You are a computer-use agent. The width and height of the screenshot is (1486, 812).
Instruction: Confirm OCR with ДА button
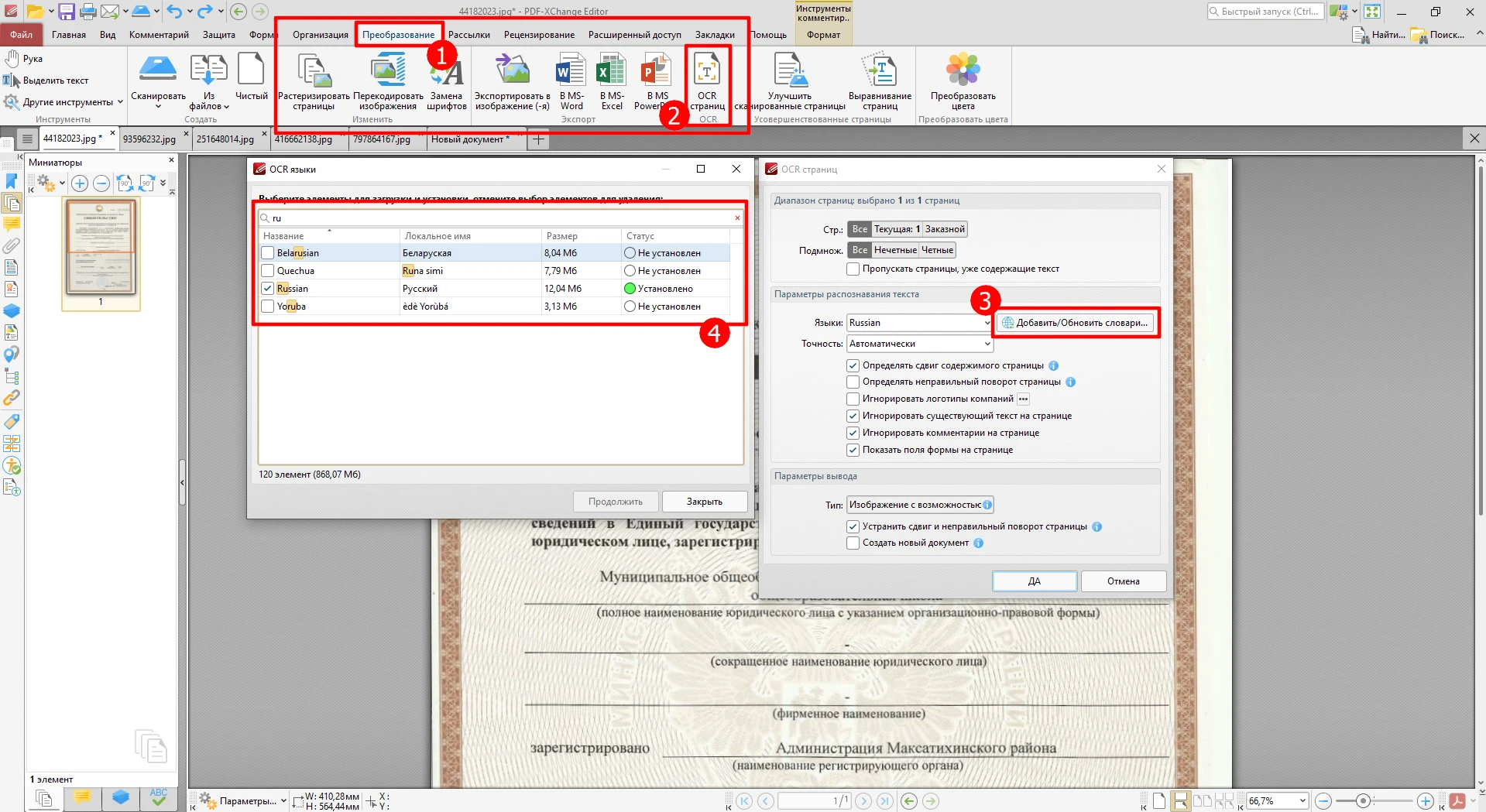pos(1035,581)
